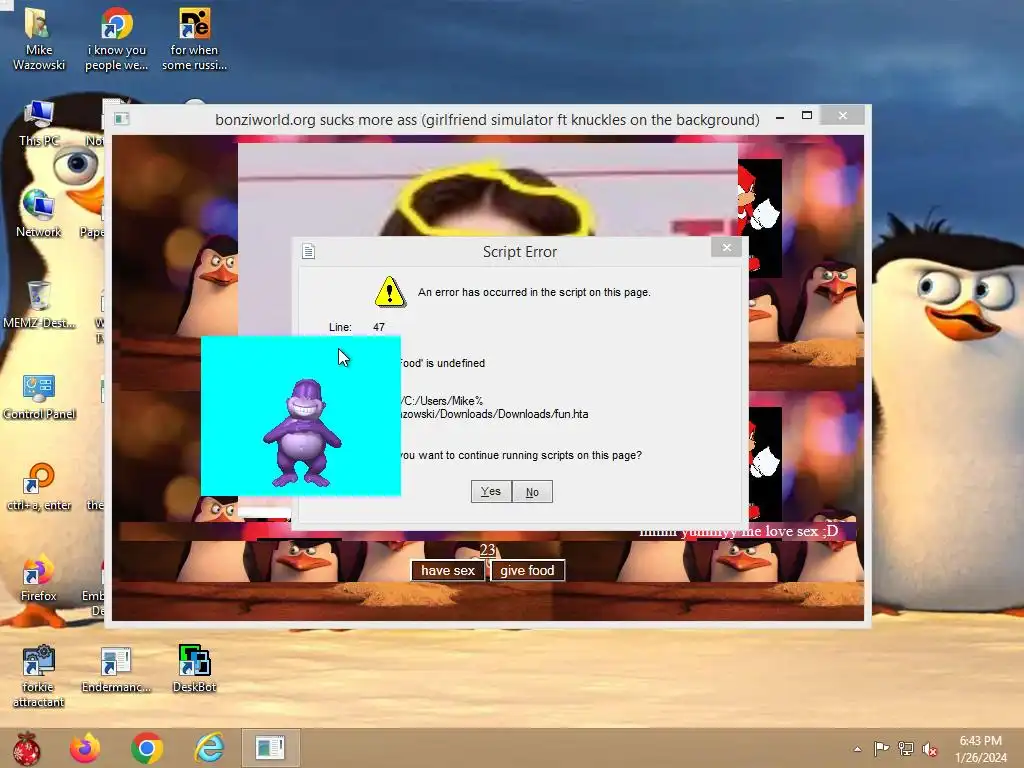Screen dimensions: 1024x768
Task: Open the Endermanc... desktop shortcut
Action: (x=116, y=669)
